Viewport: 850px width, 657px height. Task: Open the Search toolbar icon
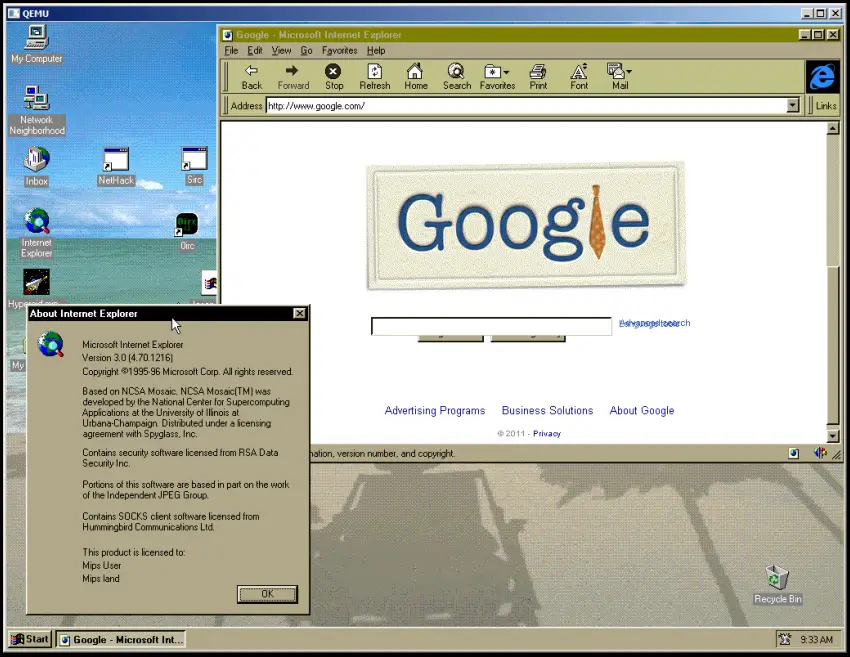click(x=456, y=77)
